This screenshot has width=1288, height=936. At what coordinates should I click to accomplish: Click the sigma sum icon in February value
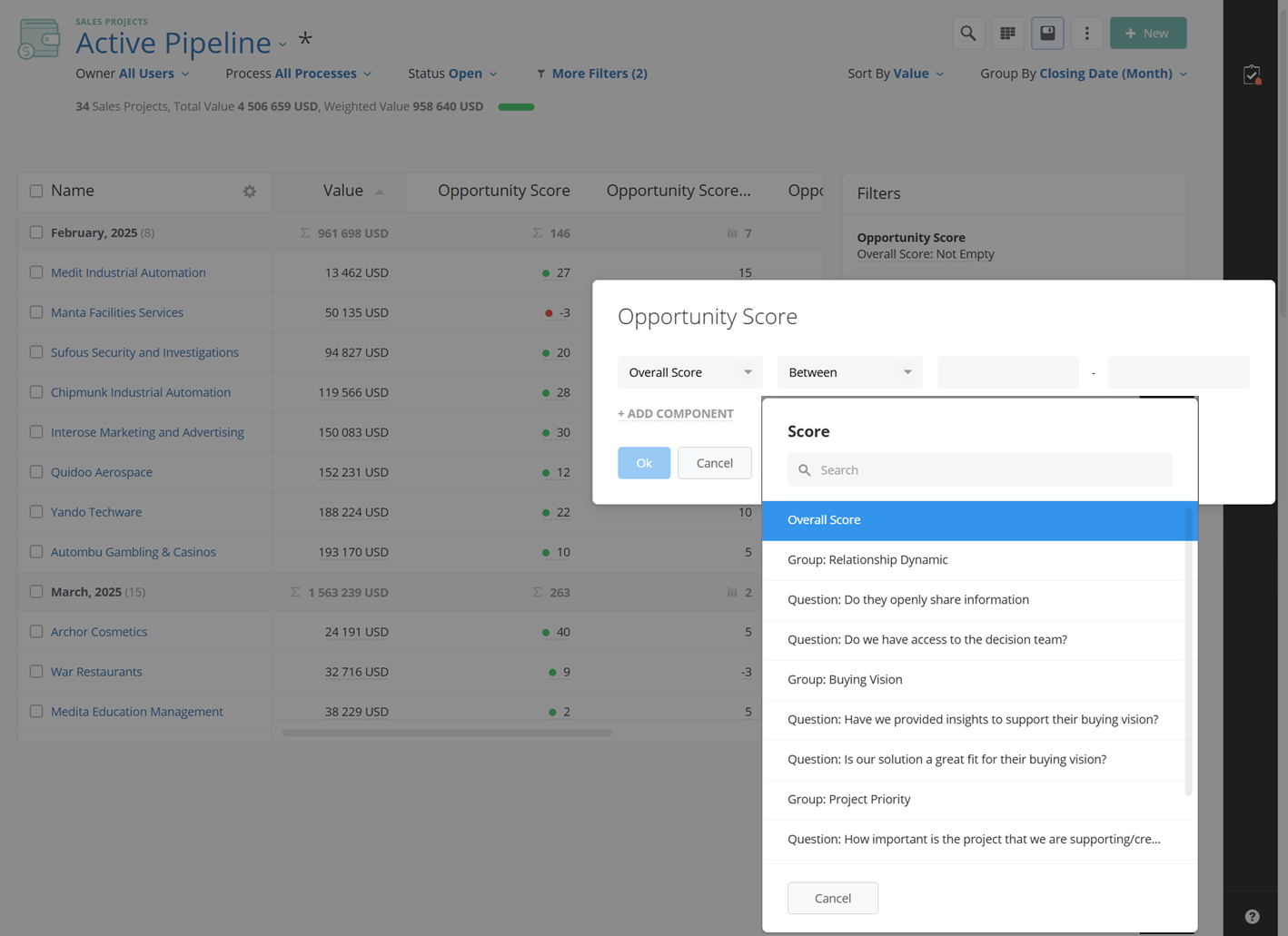click(305, 233)
